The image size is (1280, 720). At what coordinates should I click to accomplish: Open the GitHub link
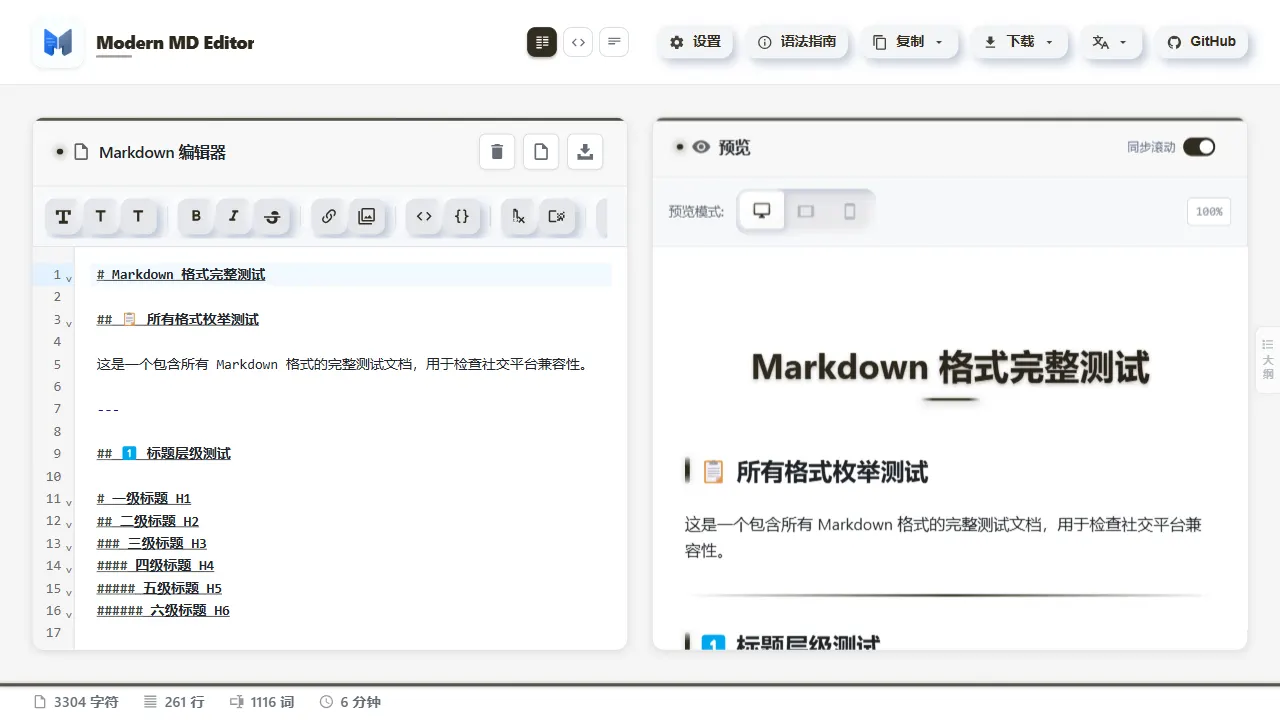coord(1200,42)
